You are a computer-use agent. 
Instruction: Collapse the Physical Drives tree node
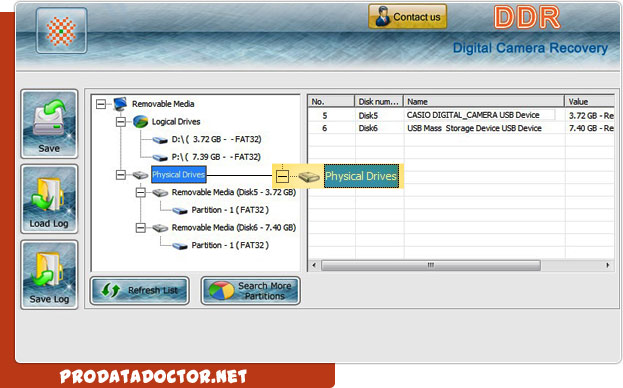[121, 174]
